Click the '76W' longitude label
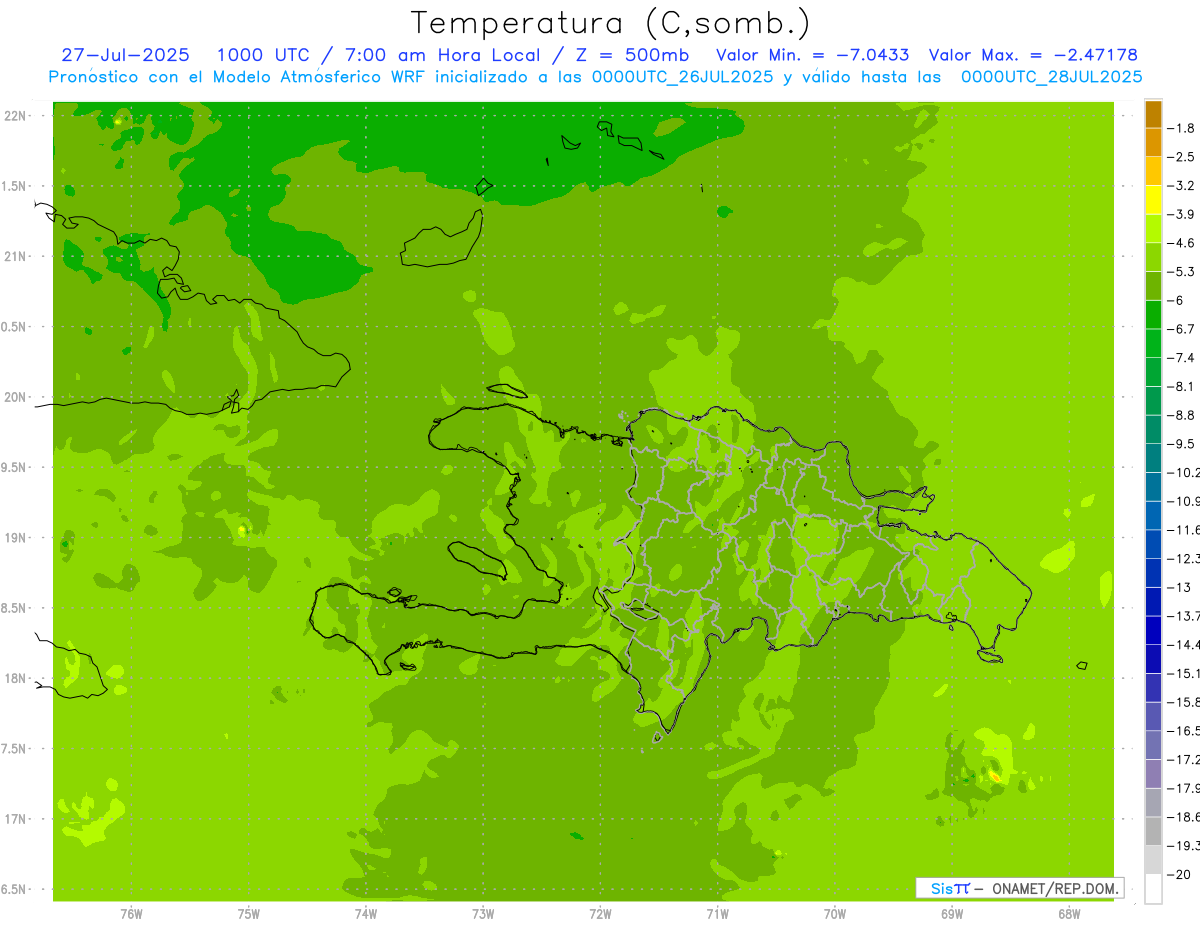The height and width of the screenshot is (927, 1200). [x=131, y=914]
